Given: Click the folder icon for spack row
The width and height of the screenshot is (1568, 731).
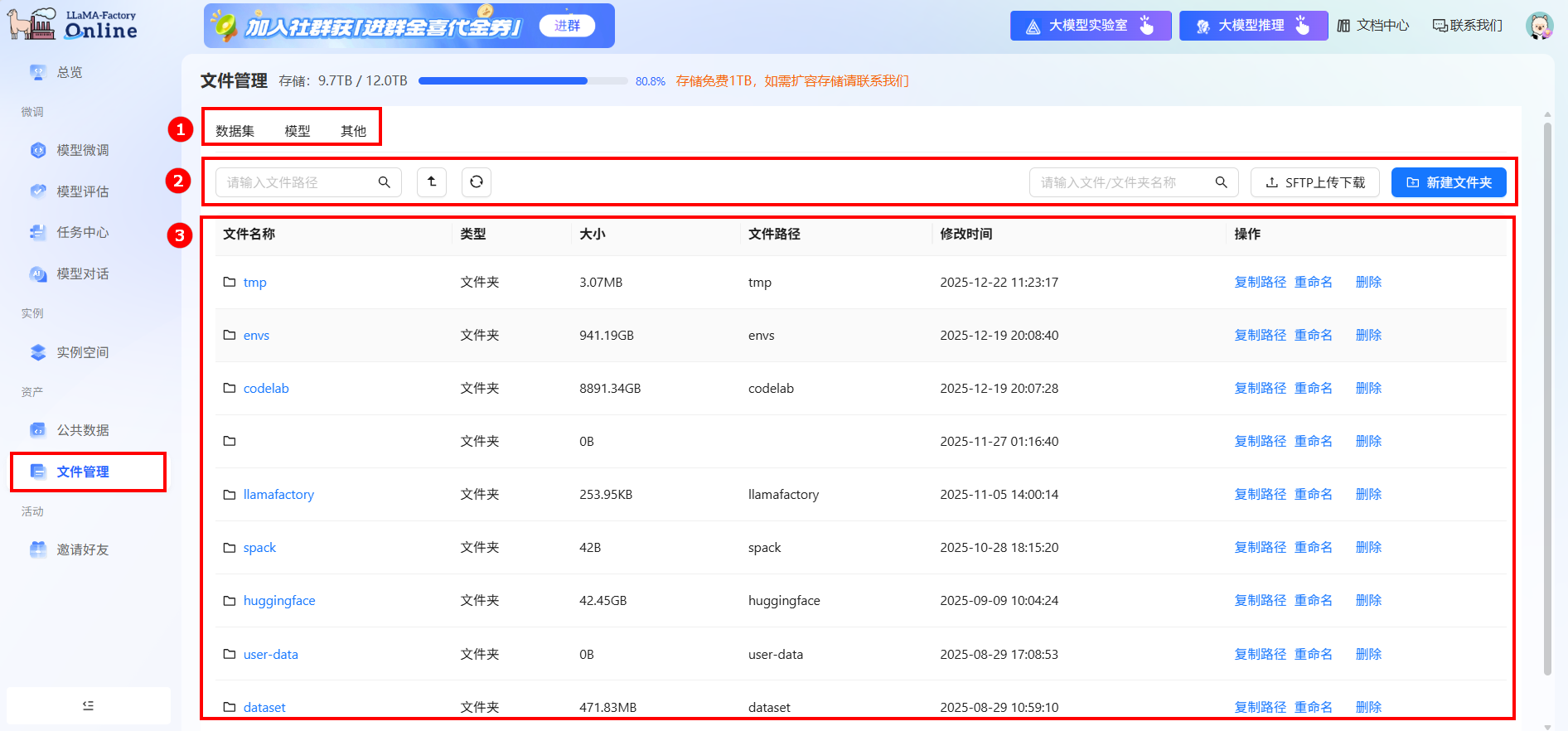Looking at the screenshot, I should pos(230,547).
